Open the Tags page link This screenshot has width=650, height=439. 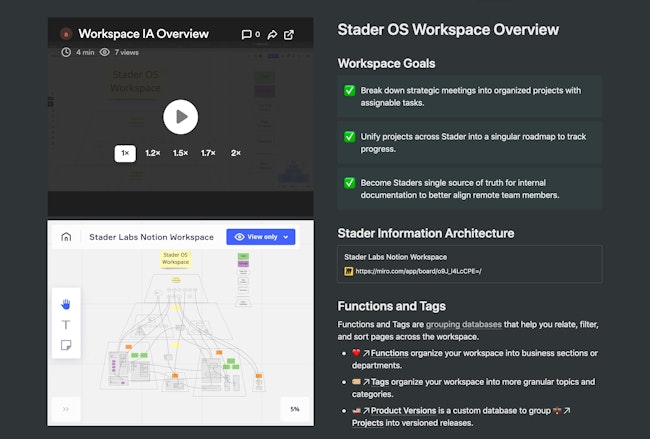380,382
